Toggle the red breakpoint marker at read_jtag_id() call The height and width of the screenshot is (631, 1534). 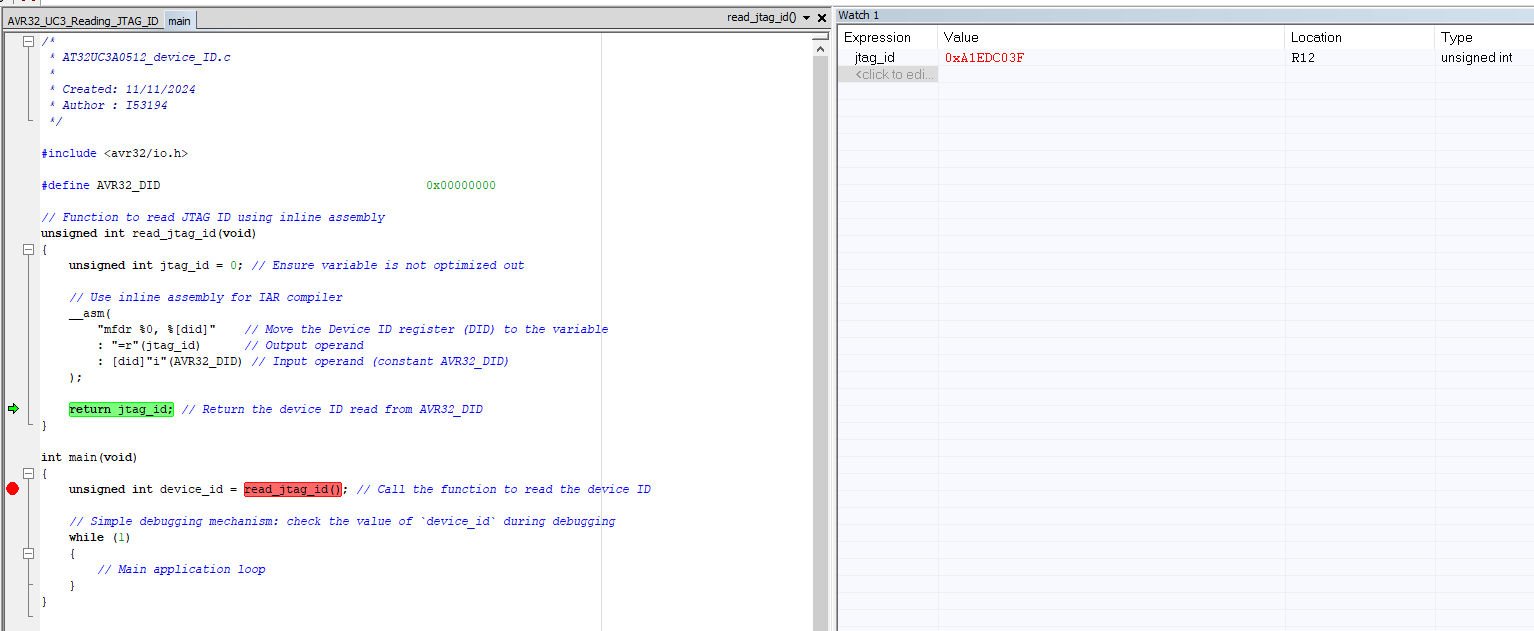[x=12, y=489]
